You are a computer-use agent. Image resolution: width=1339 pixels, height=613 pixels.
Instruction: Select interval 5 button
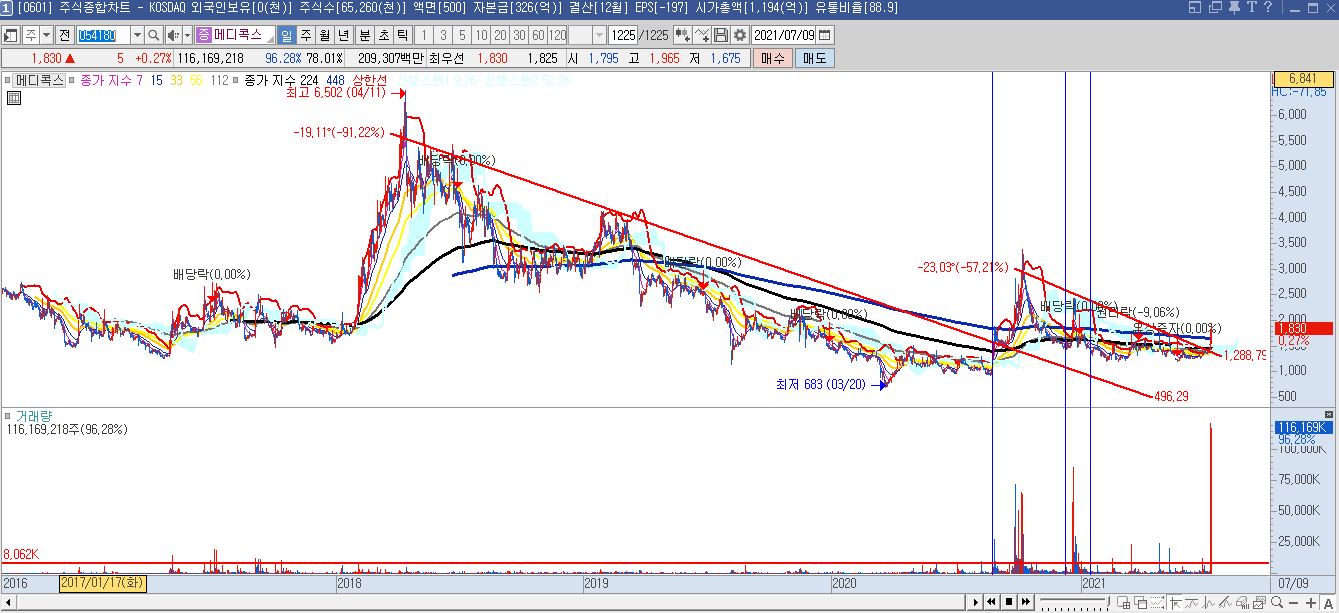coord(462,35)
